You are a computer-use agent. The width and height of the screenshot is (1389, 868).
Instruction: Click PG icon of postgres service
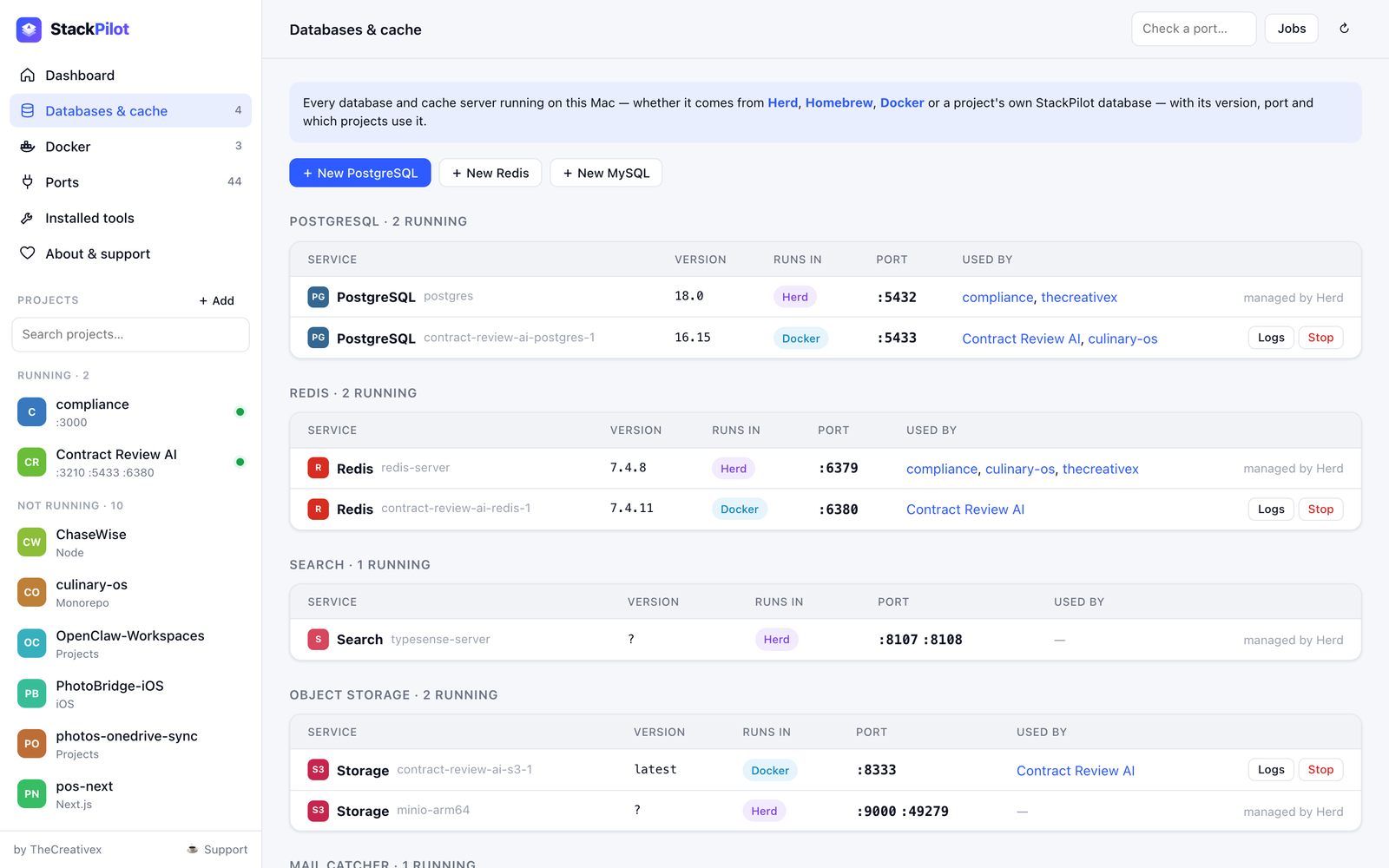(x=319, y=297)
